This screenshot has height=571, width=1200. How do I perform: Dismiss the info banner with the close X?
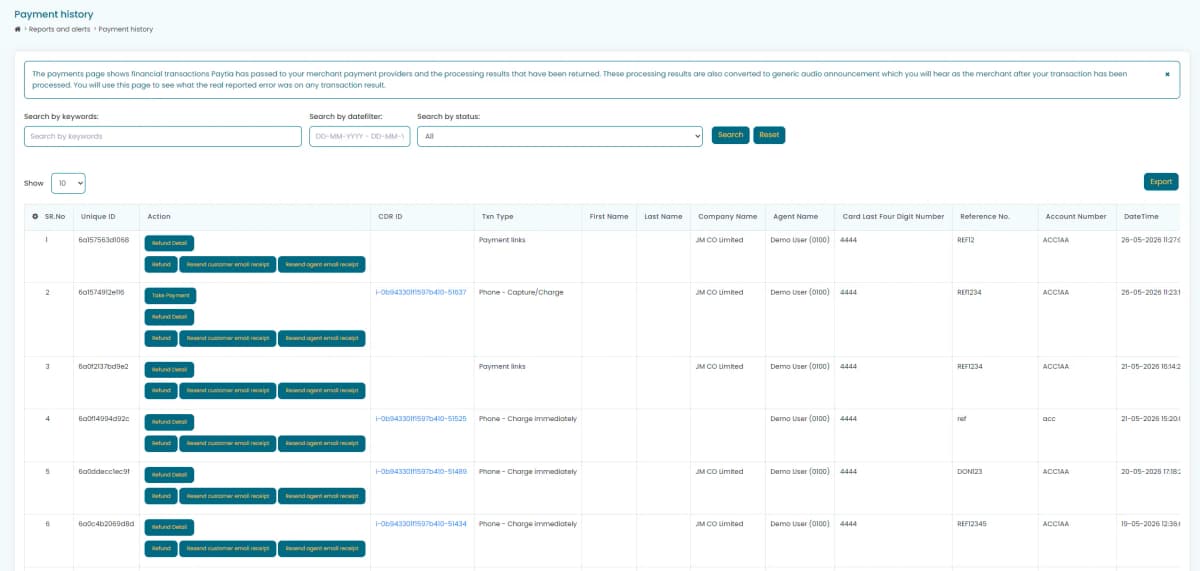(x=1167, y=74)
